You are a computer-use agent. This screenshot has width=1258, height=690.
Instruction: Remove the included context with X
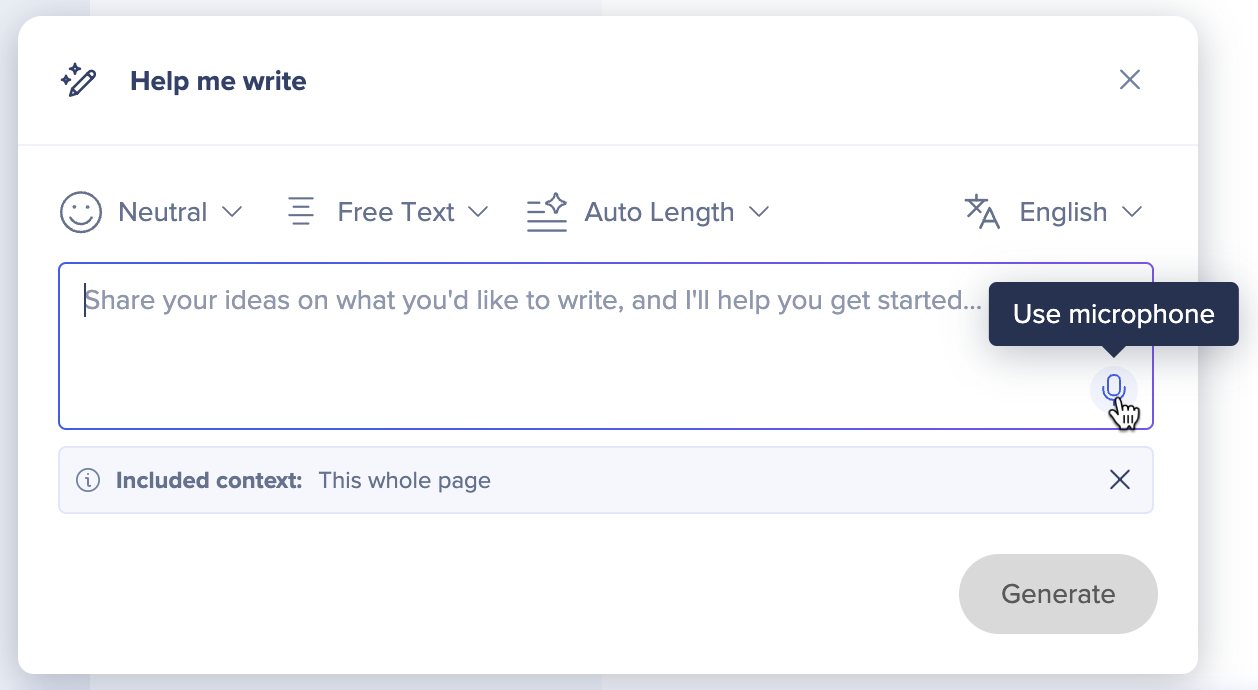pos(1120,480)
